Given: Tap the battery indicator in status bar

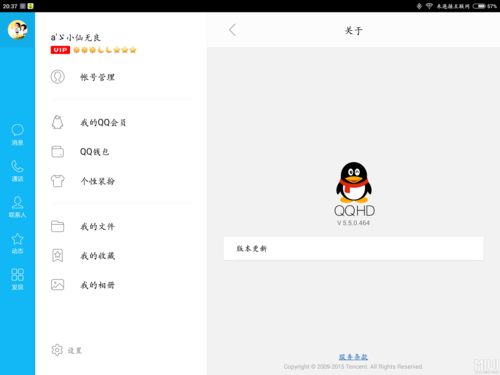Looking at the screenshot, I should click(x=479, y=6).
